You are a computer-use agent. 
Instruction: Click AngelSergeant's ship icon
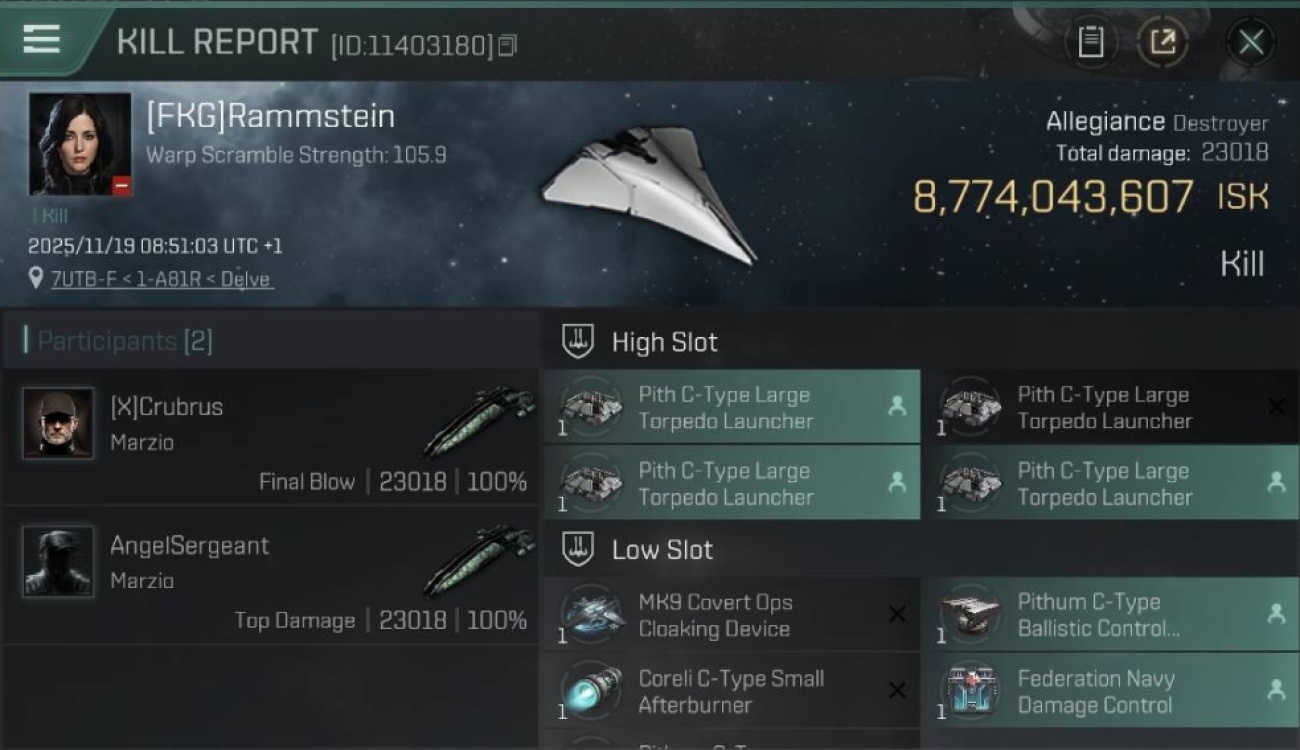[x=480, y=558]
